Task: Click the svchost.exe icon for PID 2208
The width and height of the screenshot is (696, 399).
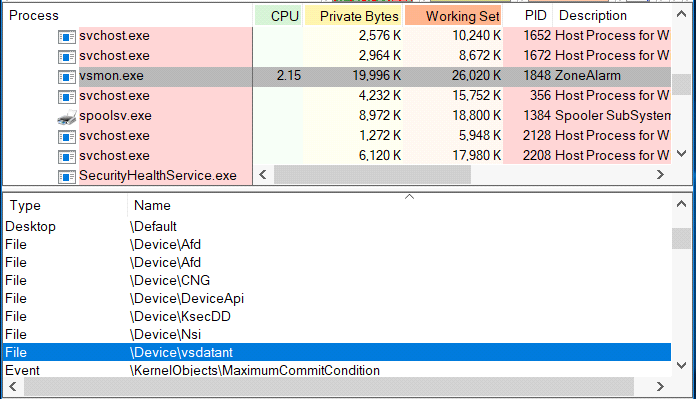Action: point(67,157)
